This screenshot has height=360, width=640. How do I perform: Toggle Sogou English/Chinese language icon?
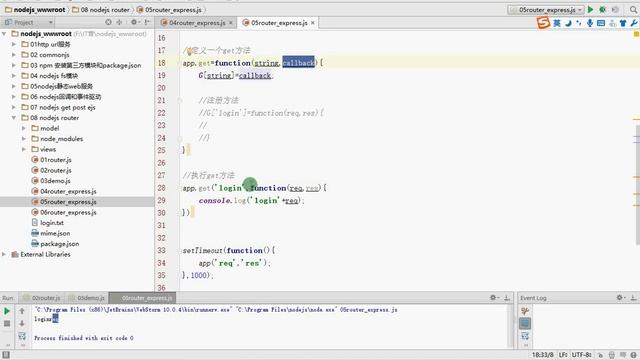(557, 23)
